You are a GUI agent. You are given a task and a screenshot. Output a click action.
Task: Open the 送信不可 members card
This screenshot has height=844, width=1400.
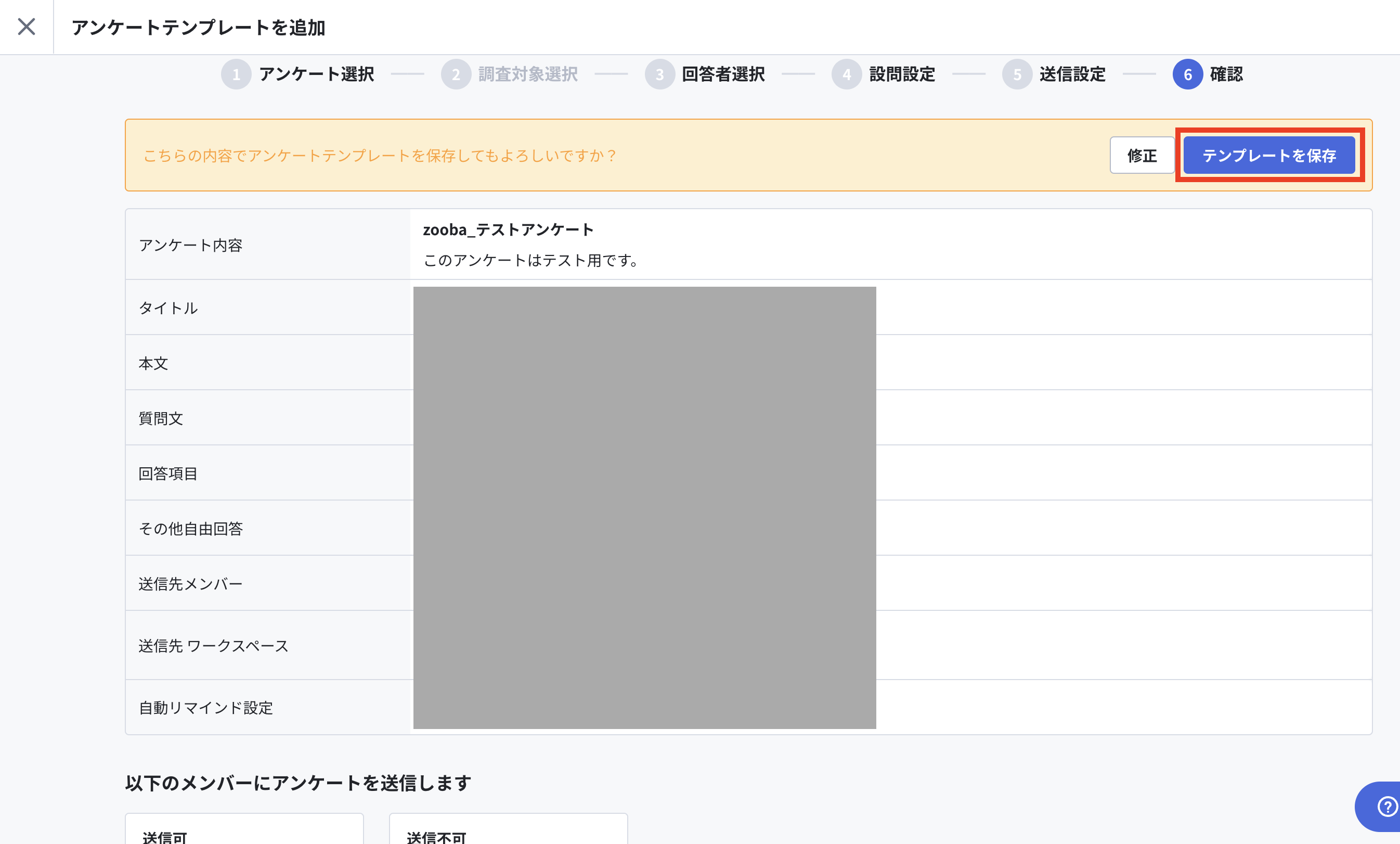point(508,829)
